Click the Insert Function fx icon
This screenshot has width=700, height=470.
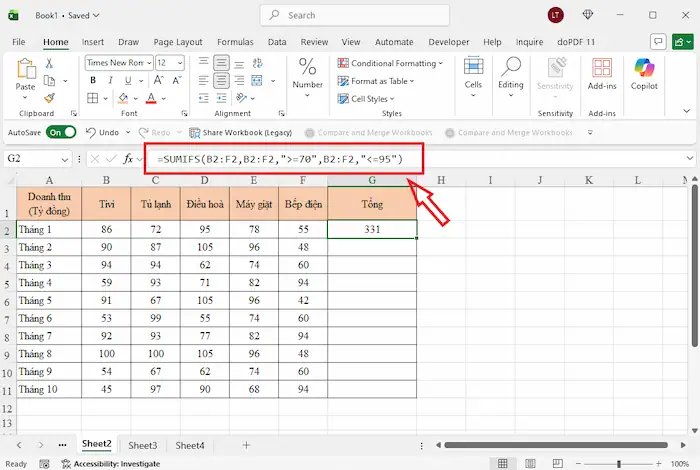128,159
